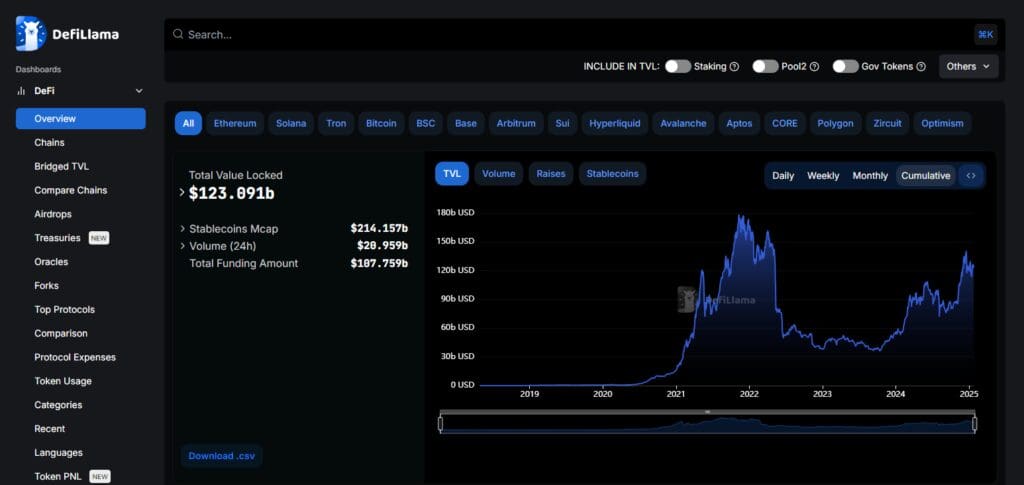1024x485 pixels.
Task: Click the ⌘K shortcut badge
Action: tap(985, 35)
